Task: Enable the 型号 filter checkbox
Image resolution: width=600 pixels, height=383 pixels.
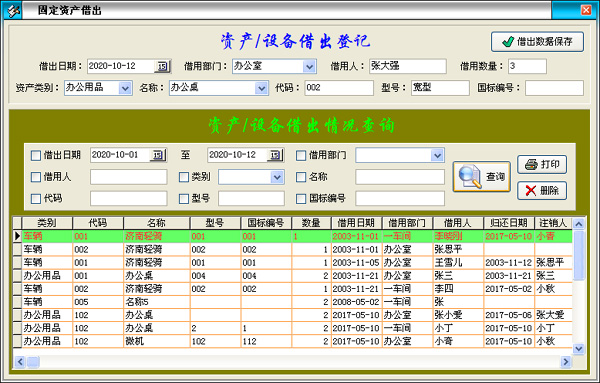Action: (184, 199)
